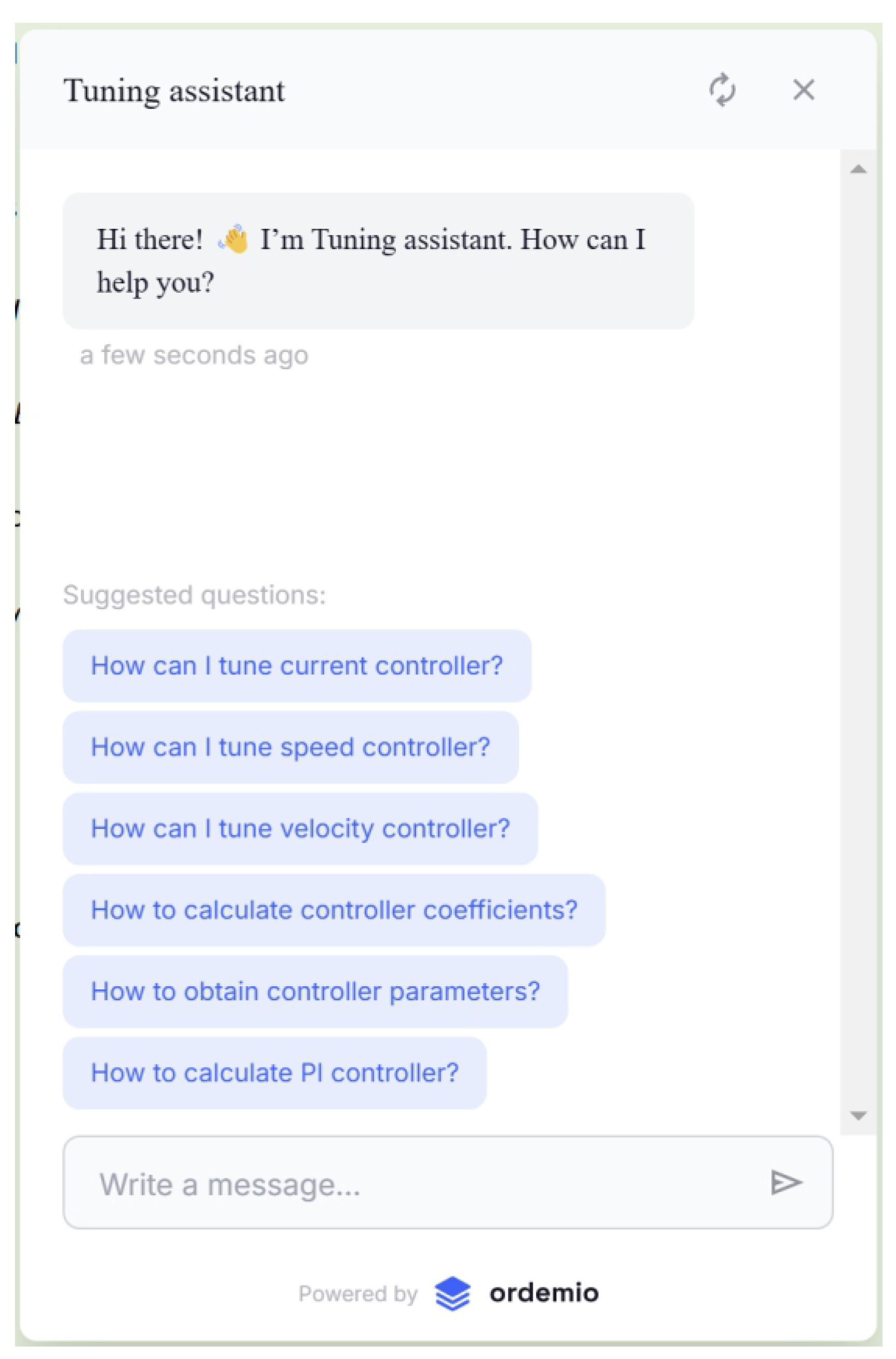Select "How can I tune current controller?"
This screenshot has height=1359, width=896.
[297, 666]
